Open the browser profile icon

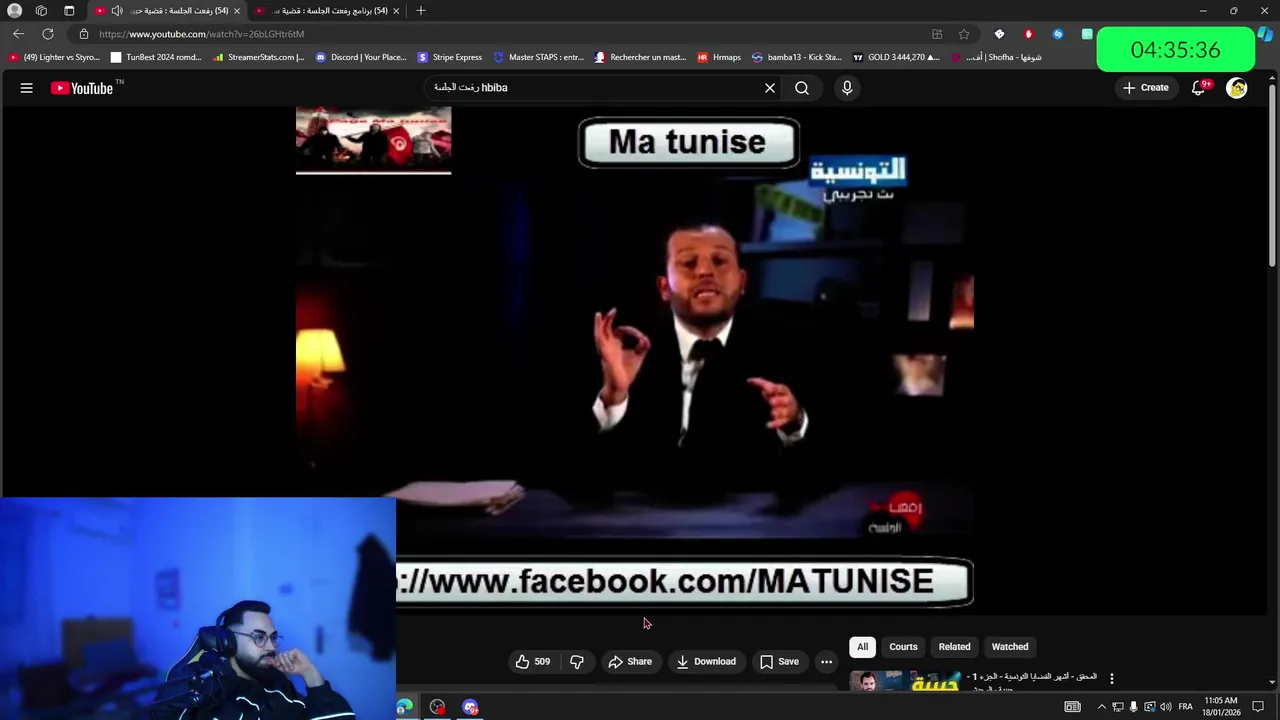tap(14, 11)
